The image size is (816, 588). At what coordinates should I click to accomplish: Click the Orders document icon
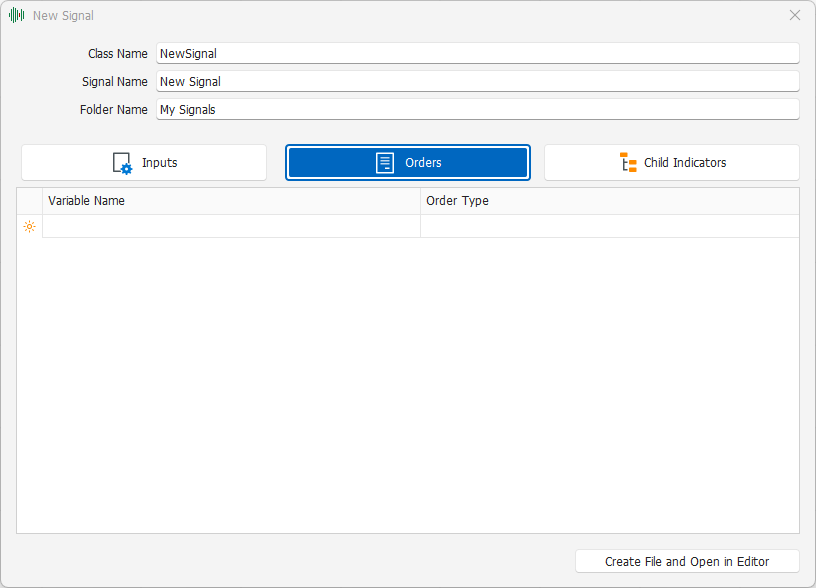385,163
